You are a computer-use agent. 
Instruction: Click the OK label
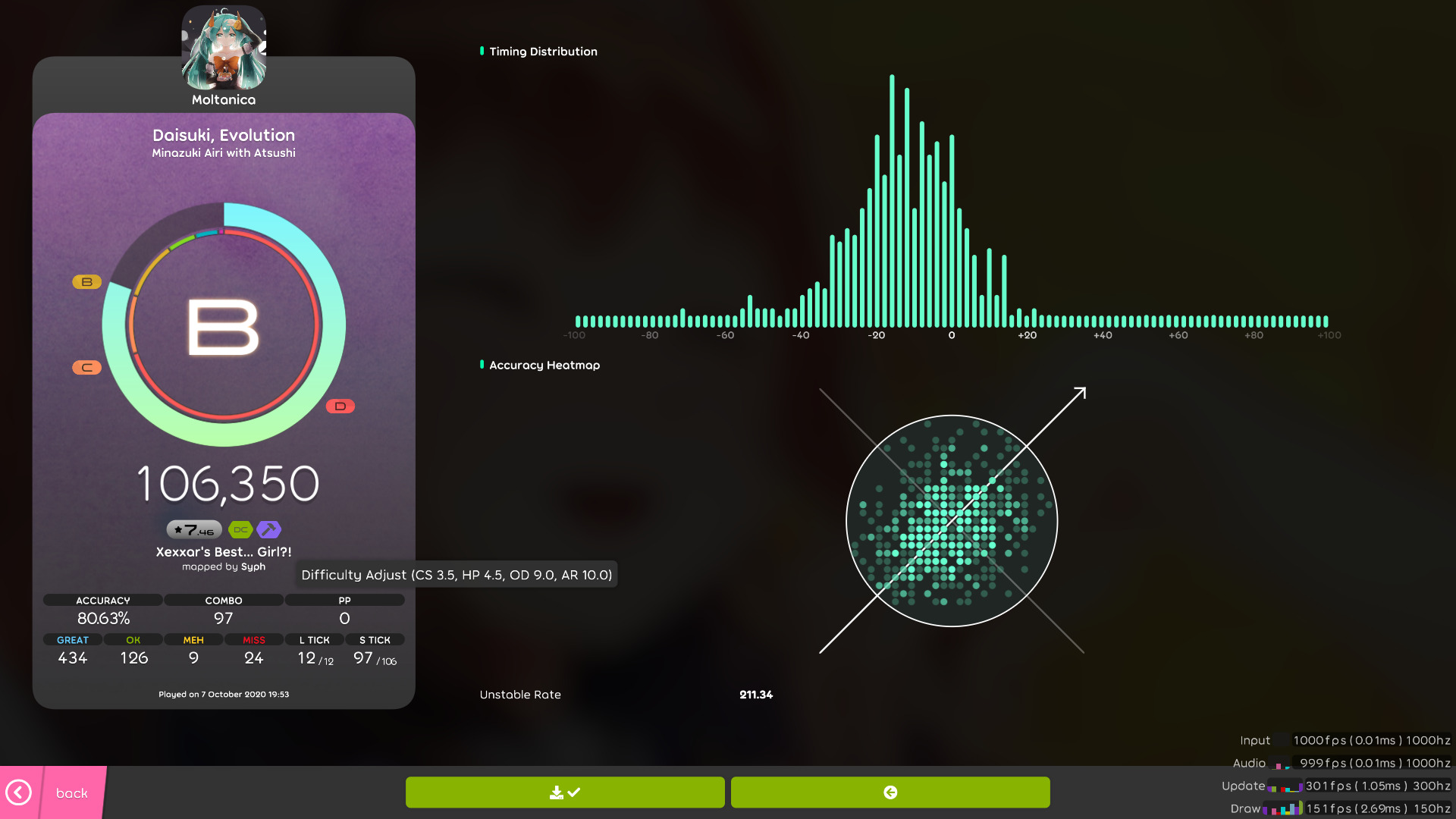[133, 640]
